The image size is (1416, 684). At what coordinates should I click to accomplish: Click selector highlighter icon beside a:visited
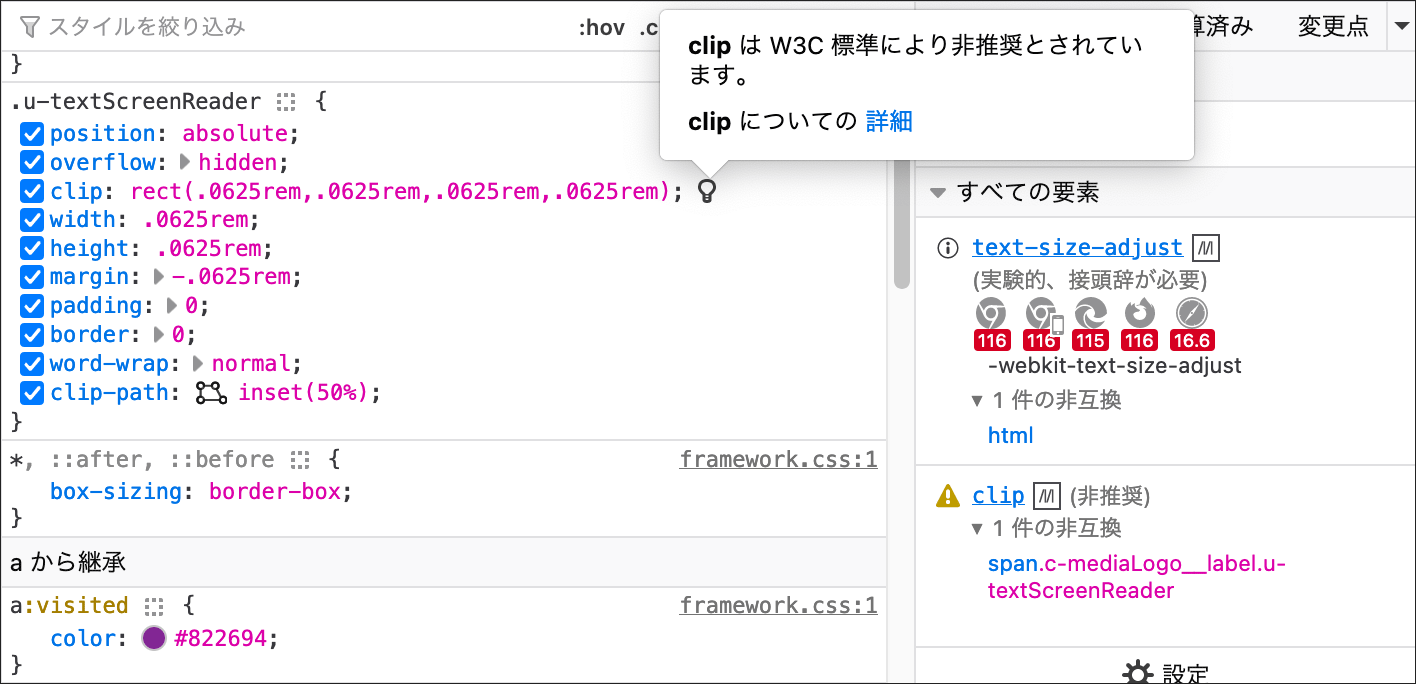153,606
